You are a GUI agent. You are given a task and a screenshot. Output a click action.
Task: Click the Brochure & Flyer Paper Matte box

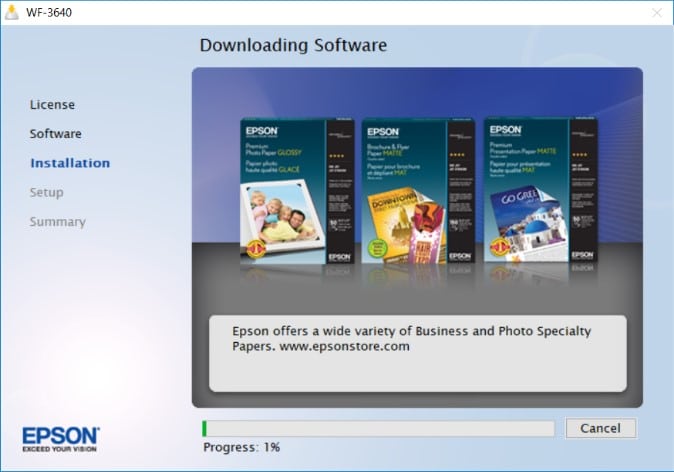click(x=418, y=191)
